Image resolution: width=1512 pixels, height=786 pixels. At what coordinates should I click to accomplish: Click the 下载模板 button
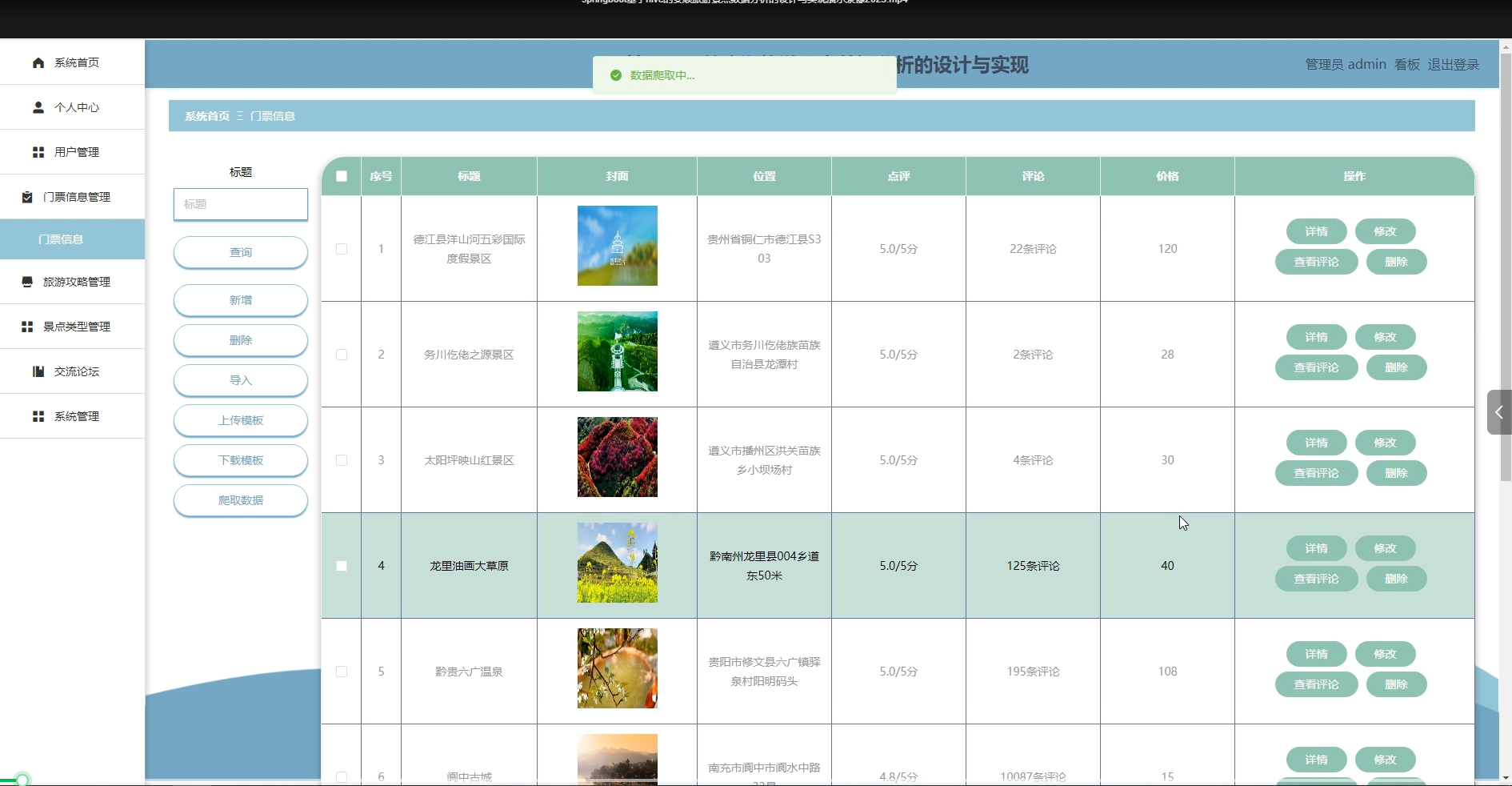coord(241,460)
